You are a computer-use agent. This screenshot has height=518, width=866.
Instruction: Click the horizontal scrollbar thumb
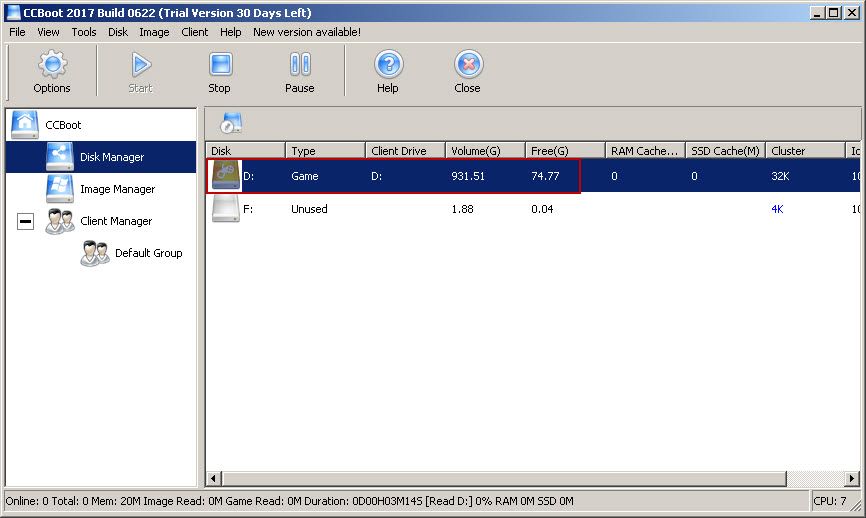[x=504, y=478]
